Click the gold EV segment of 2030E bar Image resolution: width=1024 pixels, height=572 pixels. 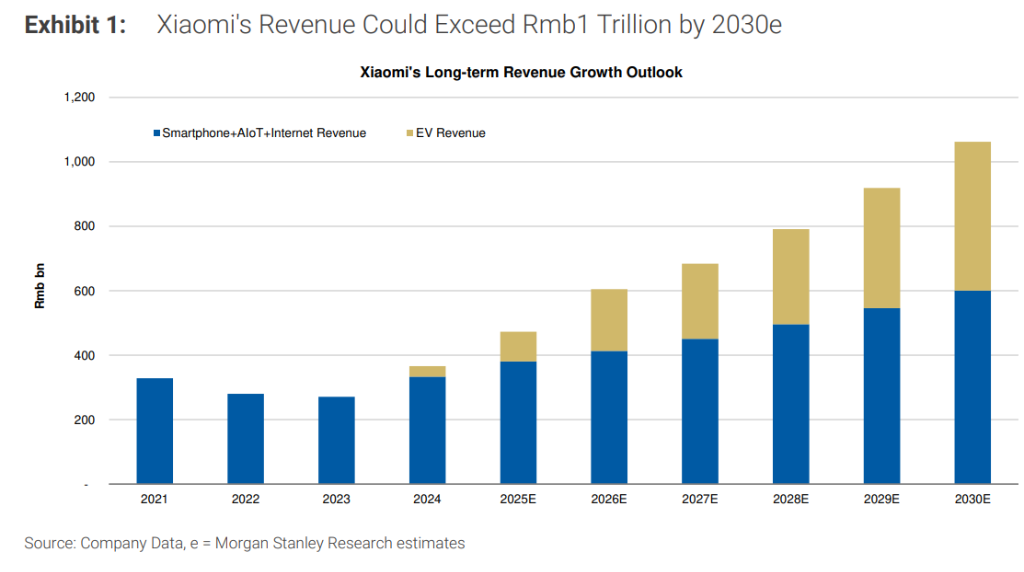(x=972, y=216)
